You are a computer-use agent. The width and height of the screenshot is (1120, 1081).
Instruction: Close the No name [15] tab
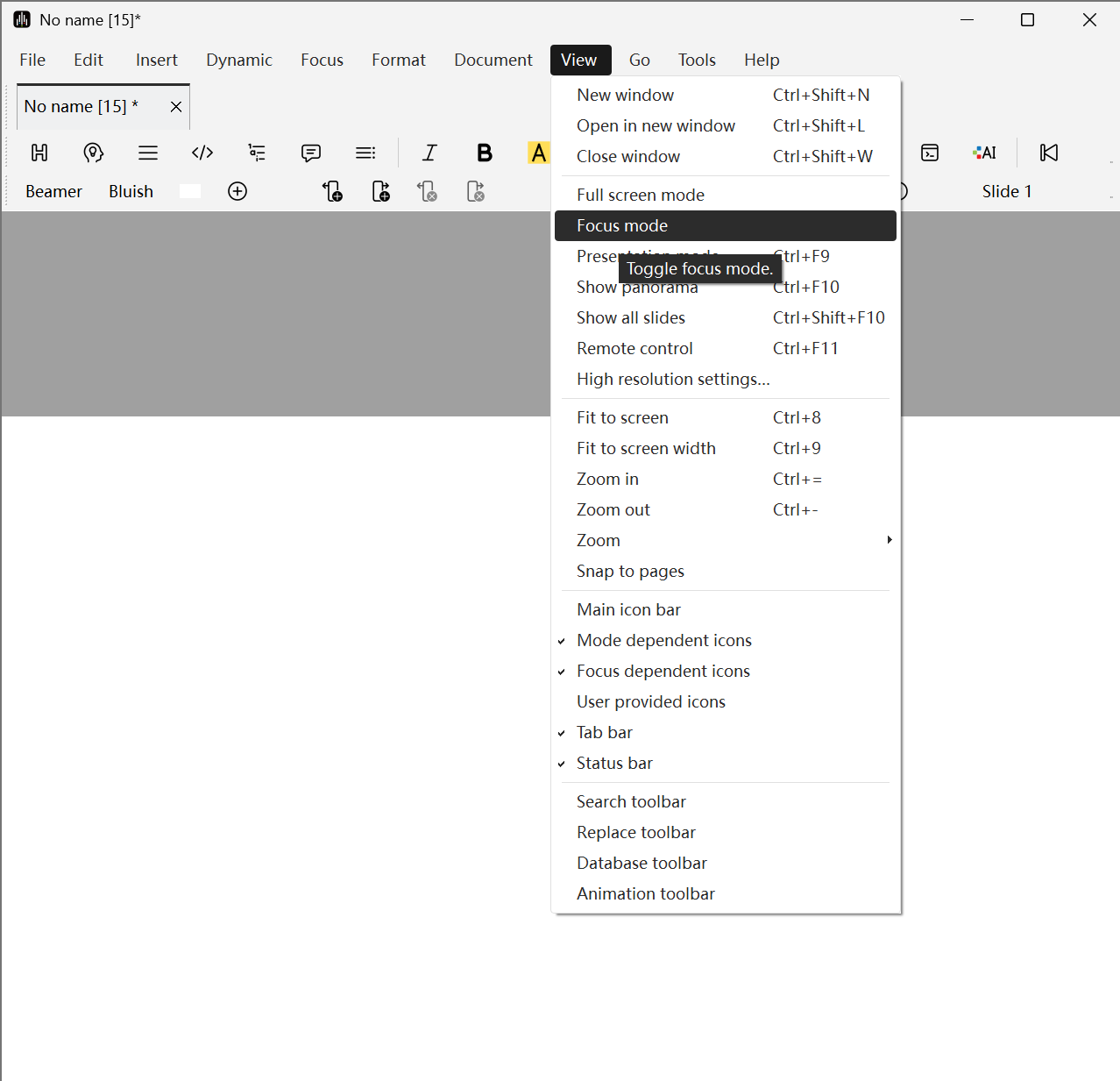[x=176, y=106]
